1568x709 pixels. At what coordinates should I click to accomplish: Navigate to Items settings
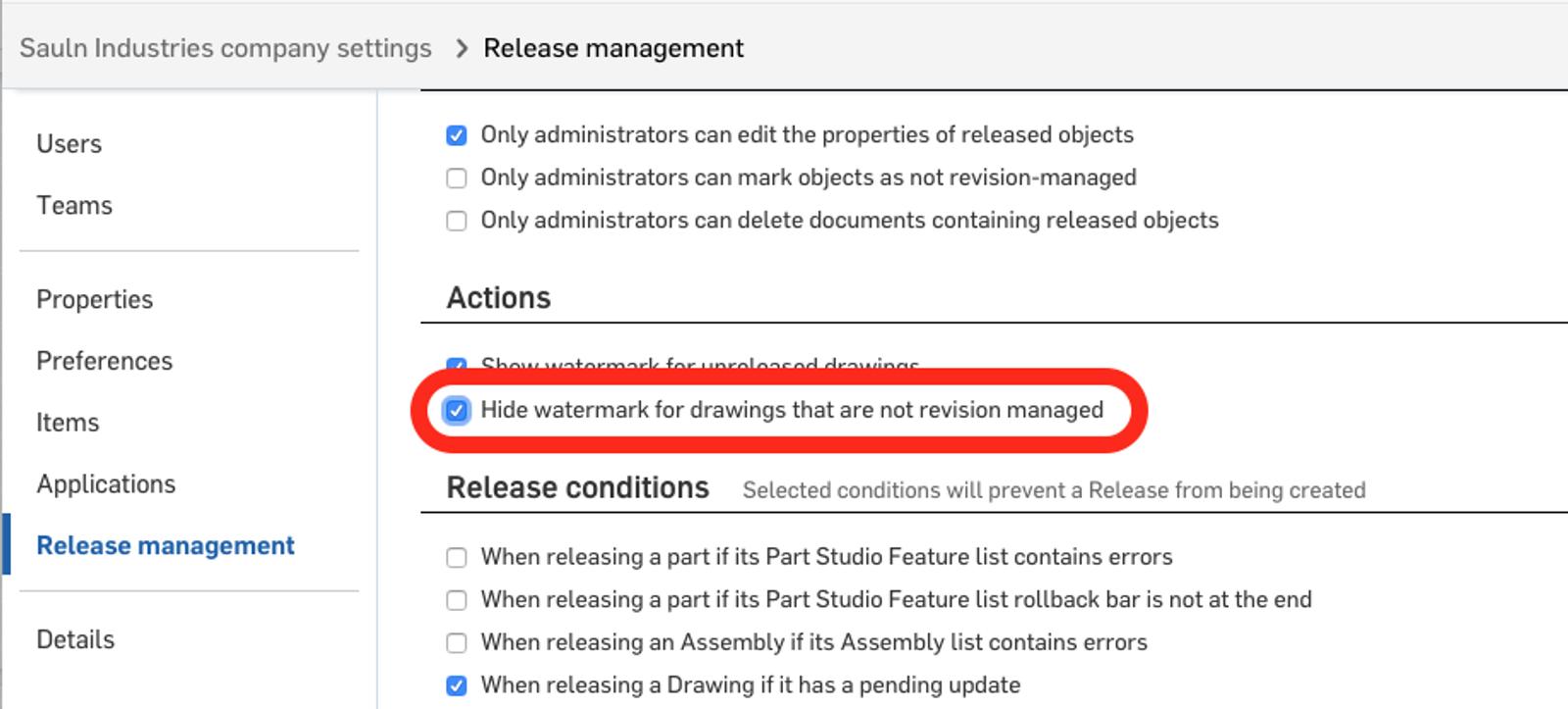coord(68,423)
